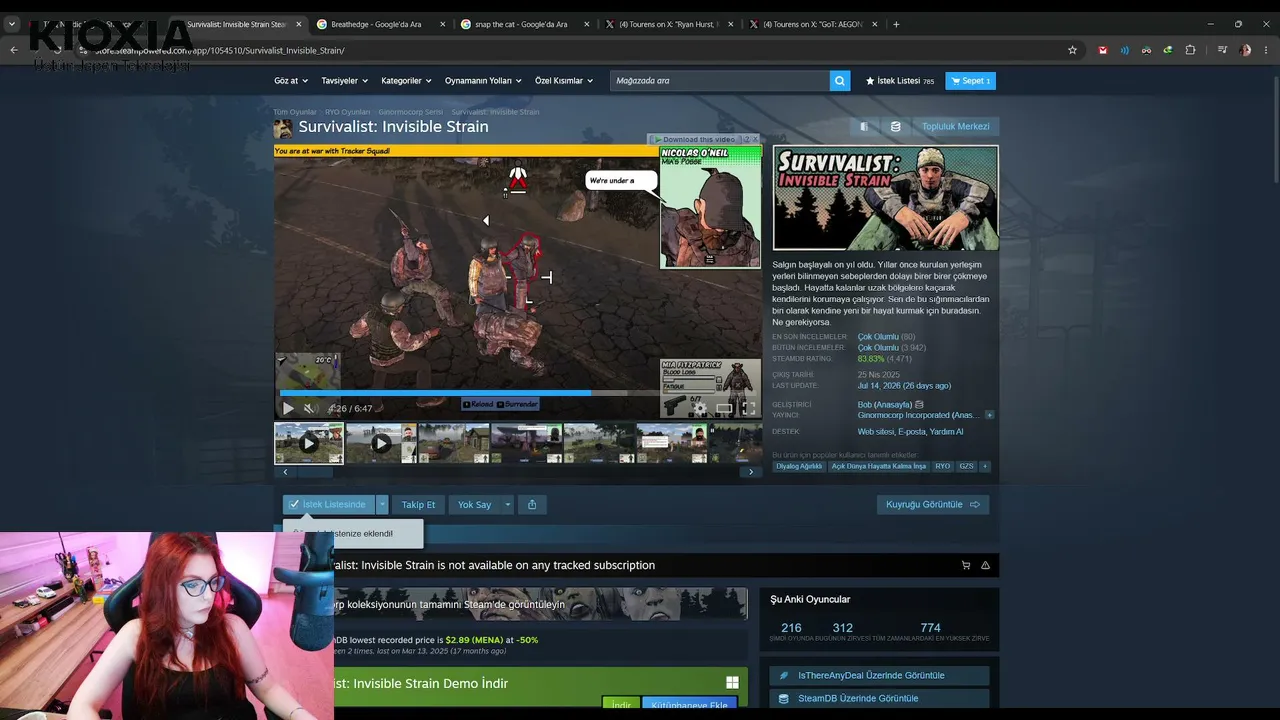Screen dimensions: 1280x720
Task: Click the Açık Dünya Hayatta Kalma İnşa tag
Action: (880, 466)
